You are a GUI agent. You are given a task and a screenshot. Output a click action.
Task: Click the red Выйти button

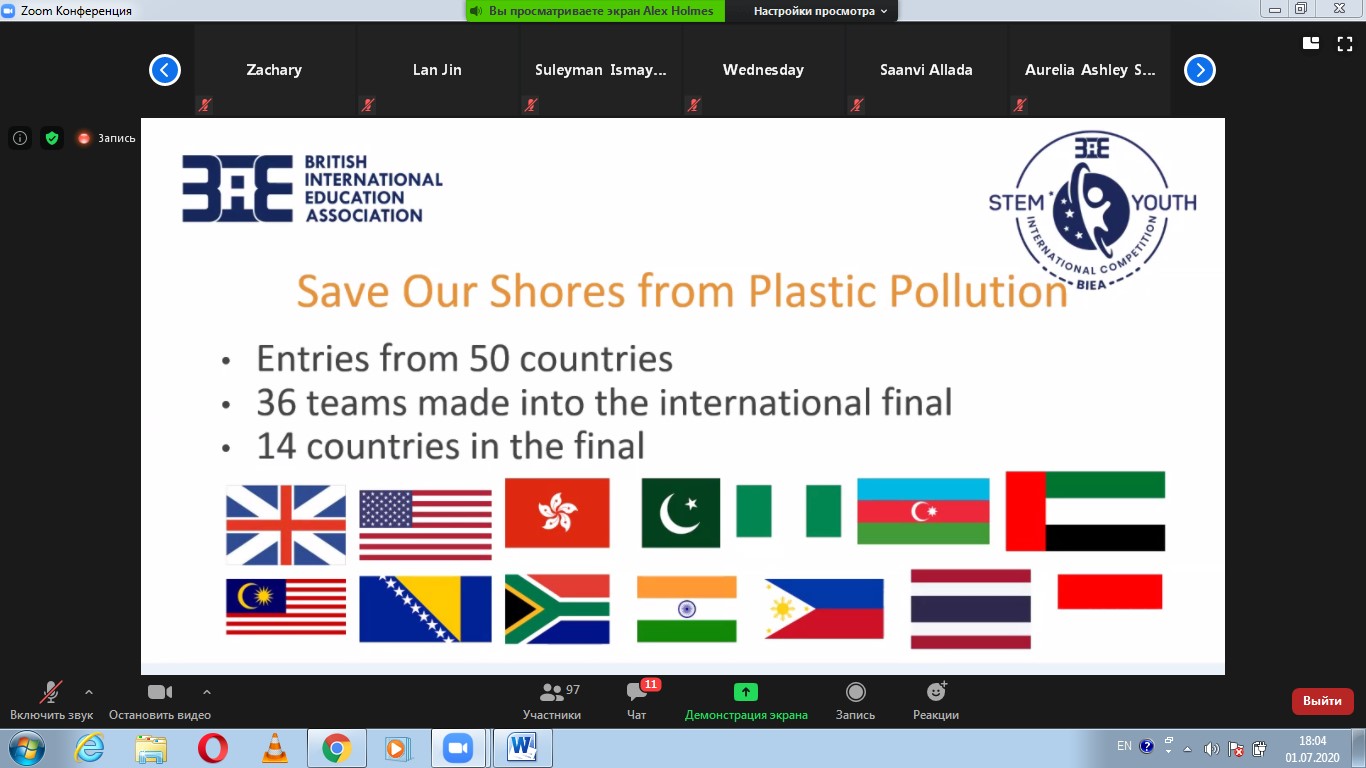click(1322, 701)
